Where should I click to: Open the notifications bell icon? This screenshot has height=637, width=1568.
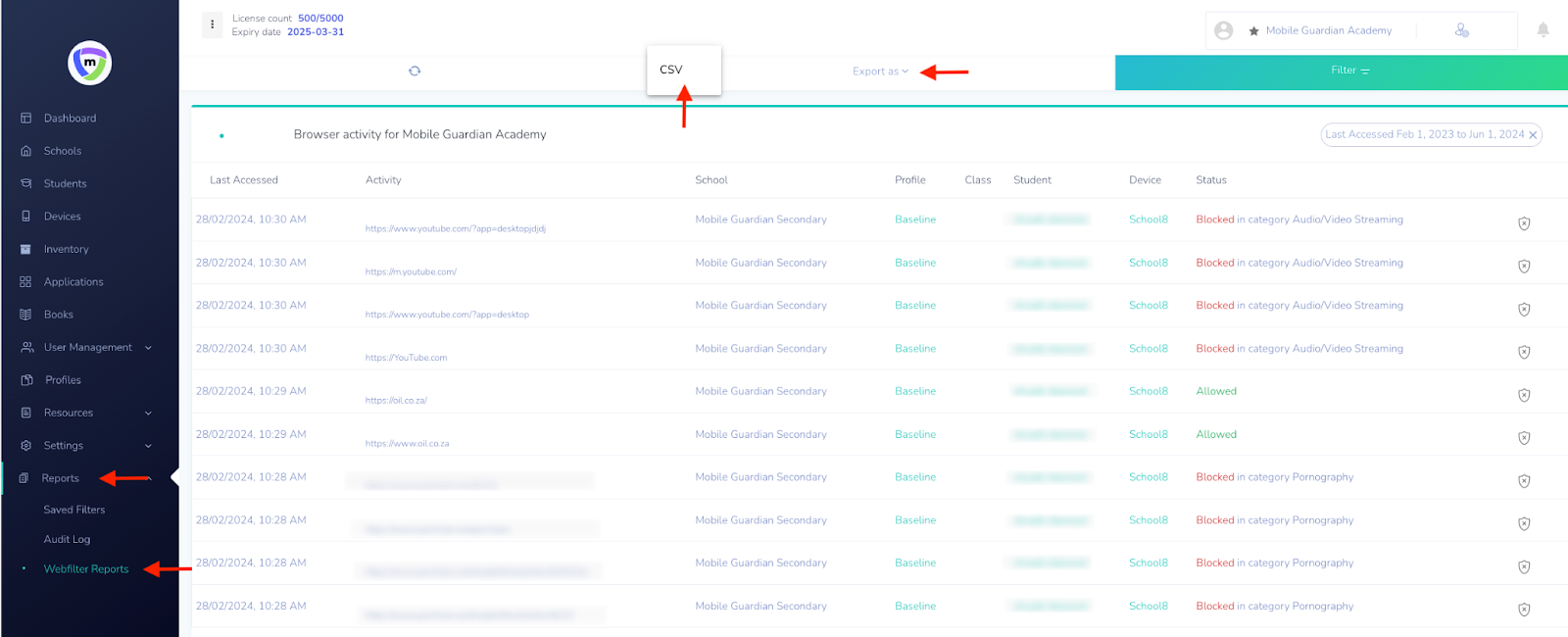tap(1543, 30)
